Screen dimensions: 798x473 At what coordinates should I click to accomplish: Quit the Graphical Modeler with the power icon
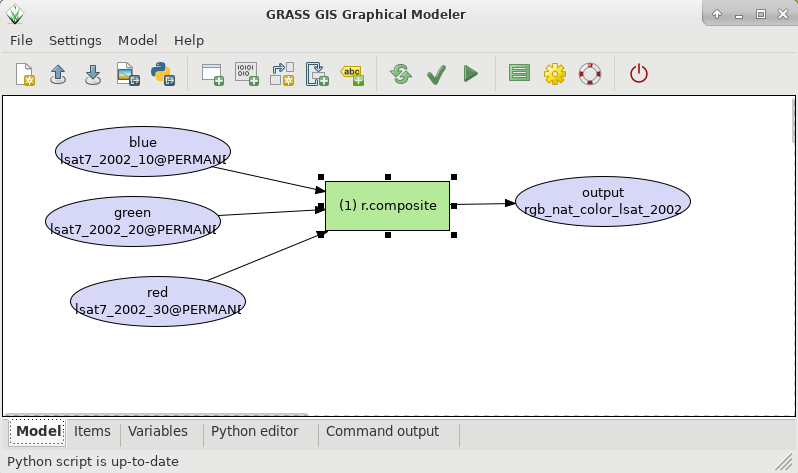tap(639, 74)
